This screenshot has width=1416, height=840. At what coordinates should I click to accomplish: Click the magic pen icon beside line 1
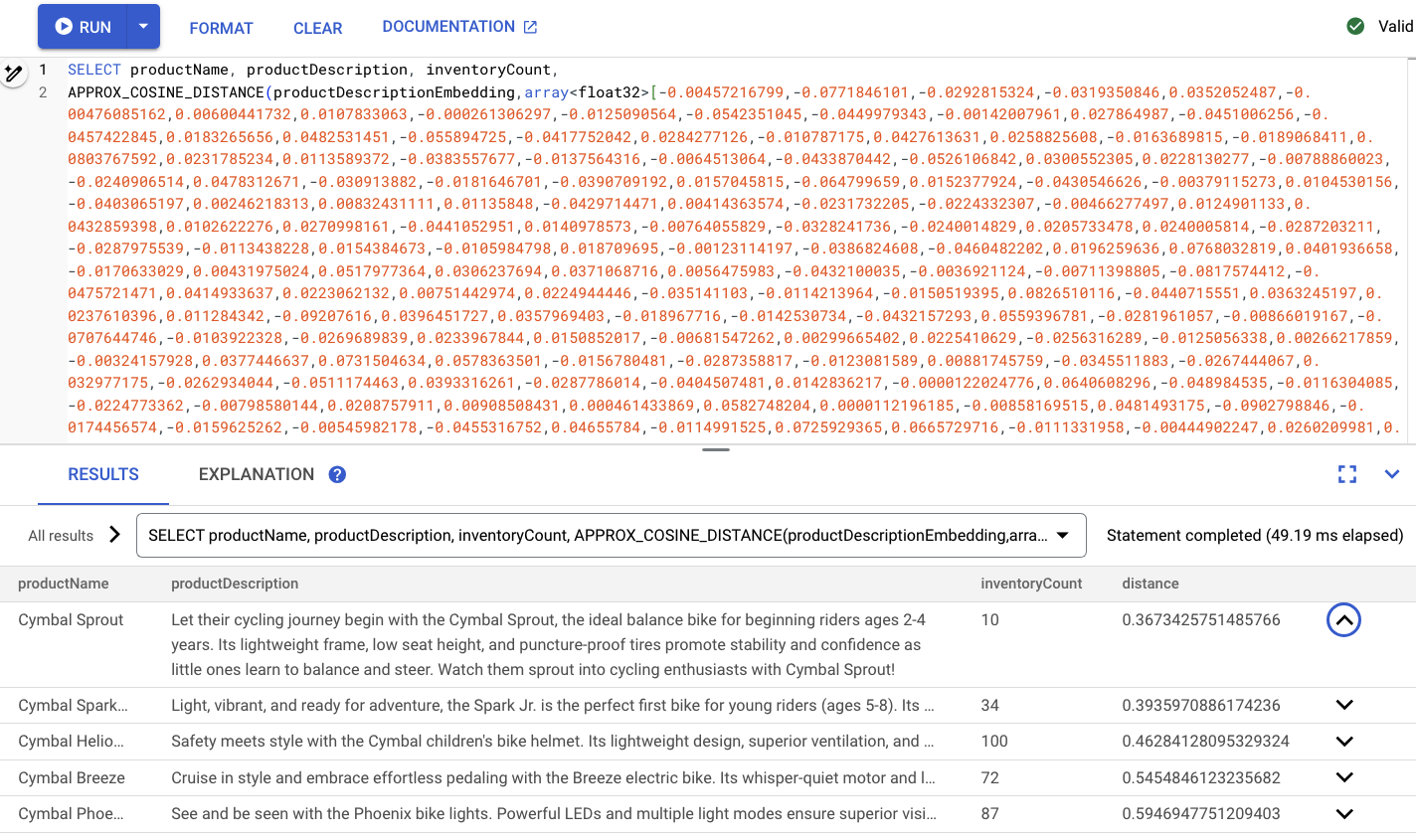point(13,74)
